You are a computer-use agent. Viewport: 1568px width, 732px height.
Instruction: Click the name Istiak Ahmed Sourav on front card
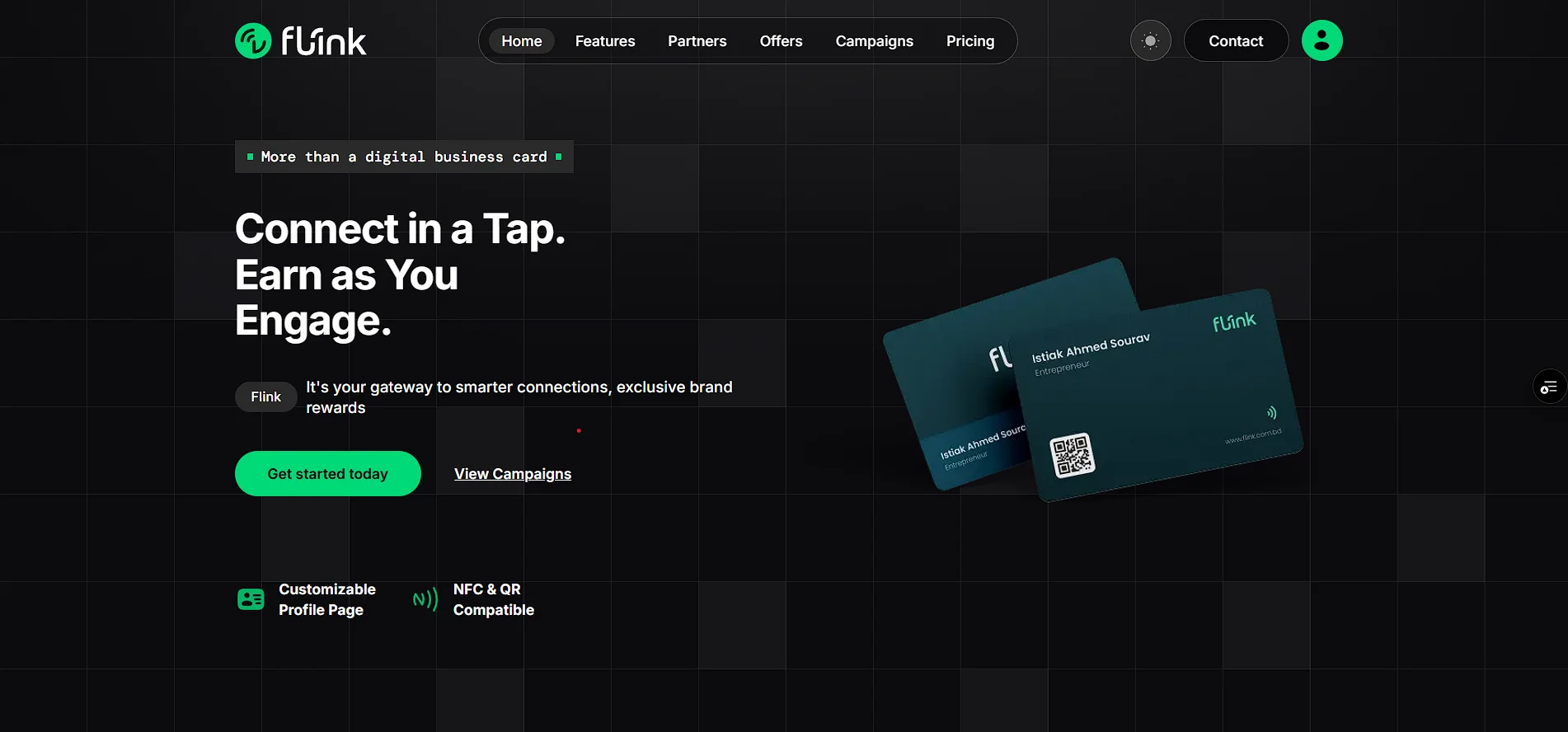tap(1091, 349)
